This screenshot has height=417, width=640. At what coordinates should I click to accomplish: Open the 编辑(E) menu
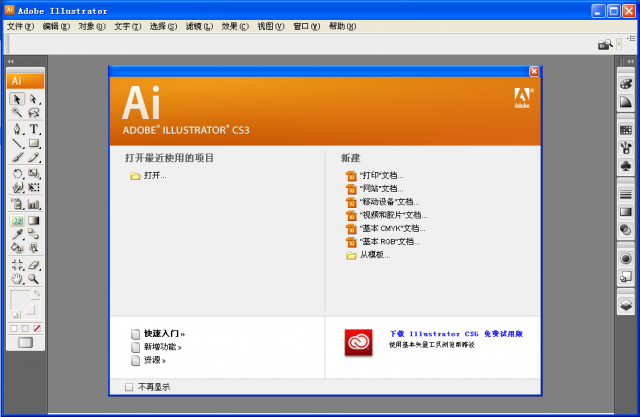[x=56, y=27]
